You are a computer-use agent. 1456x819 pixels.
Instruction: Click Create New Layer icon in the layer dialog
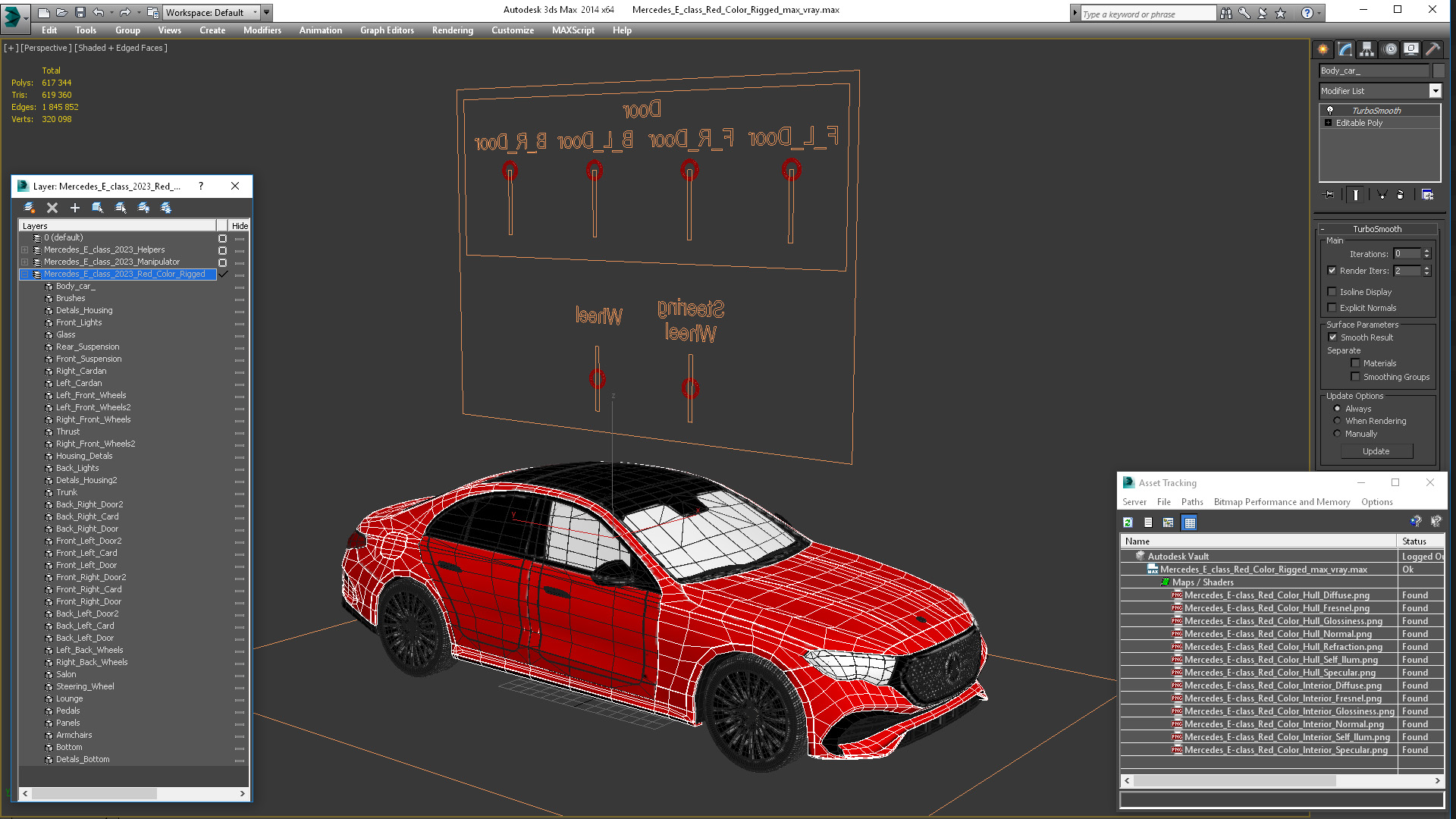click(x=30, y=208)
